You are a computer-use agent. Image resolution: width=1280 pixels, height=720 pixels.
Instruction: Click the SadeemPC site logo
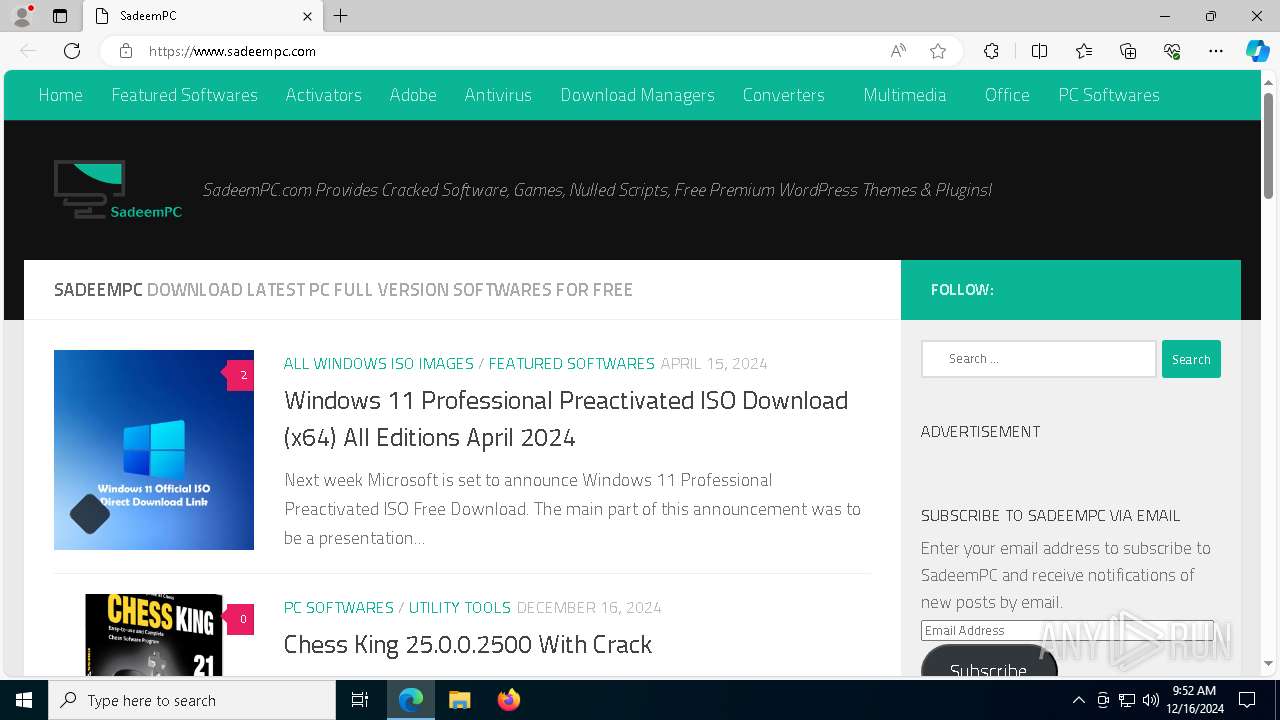pos(118,189)
